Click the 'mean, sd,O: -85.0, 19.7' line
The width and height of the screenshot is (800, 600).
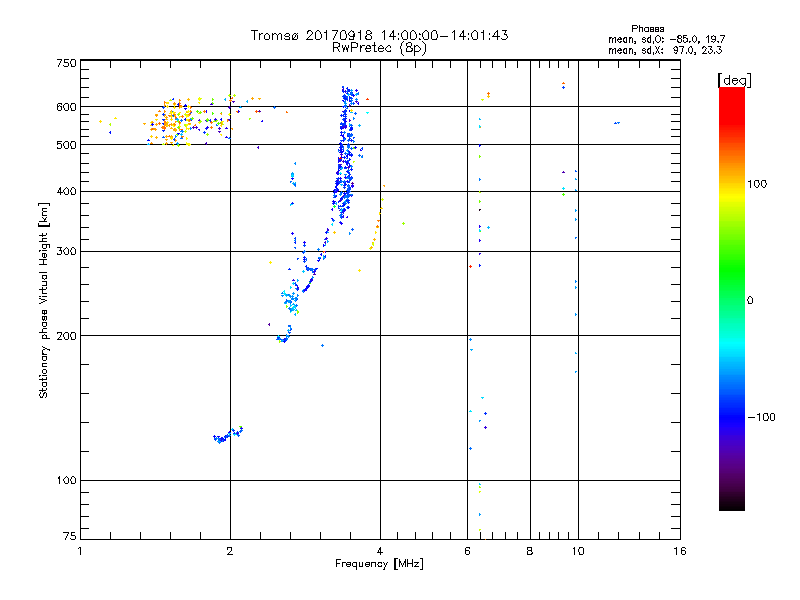tap(666, 39)
